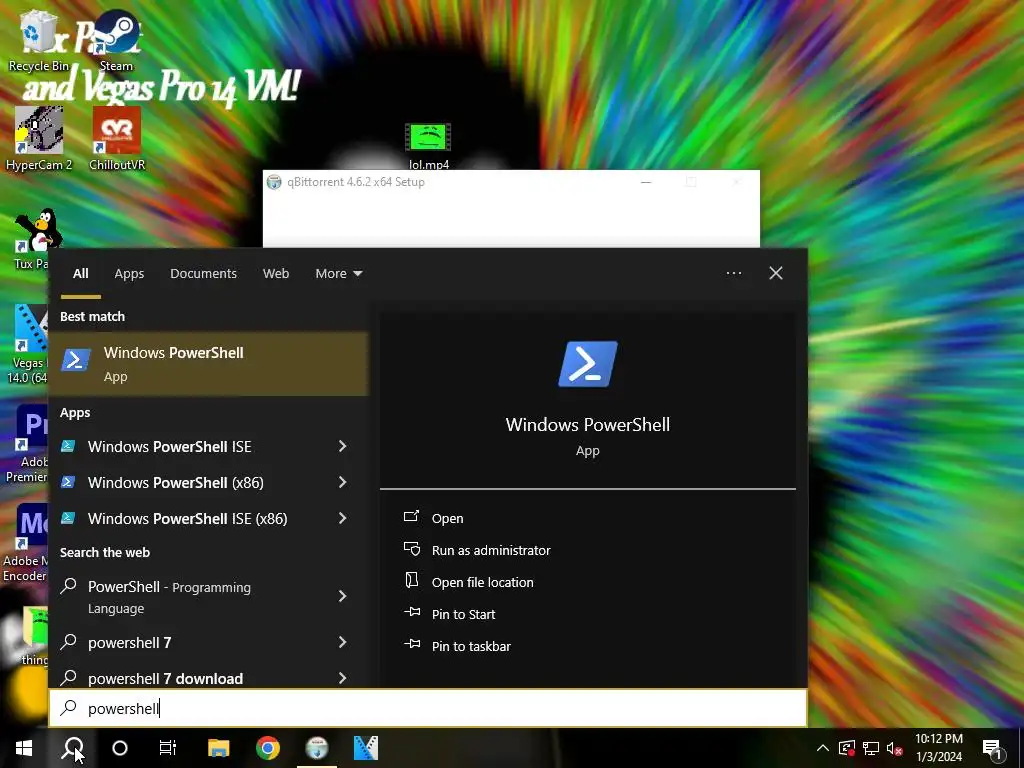1024x768 pixels.
Task: Expand Windows PowerShell ISE (x86) chevron
Action: pos(343,518)
